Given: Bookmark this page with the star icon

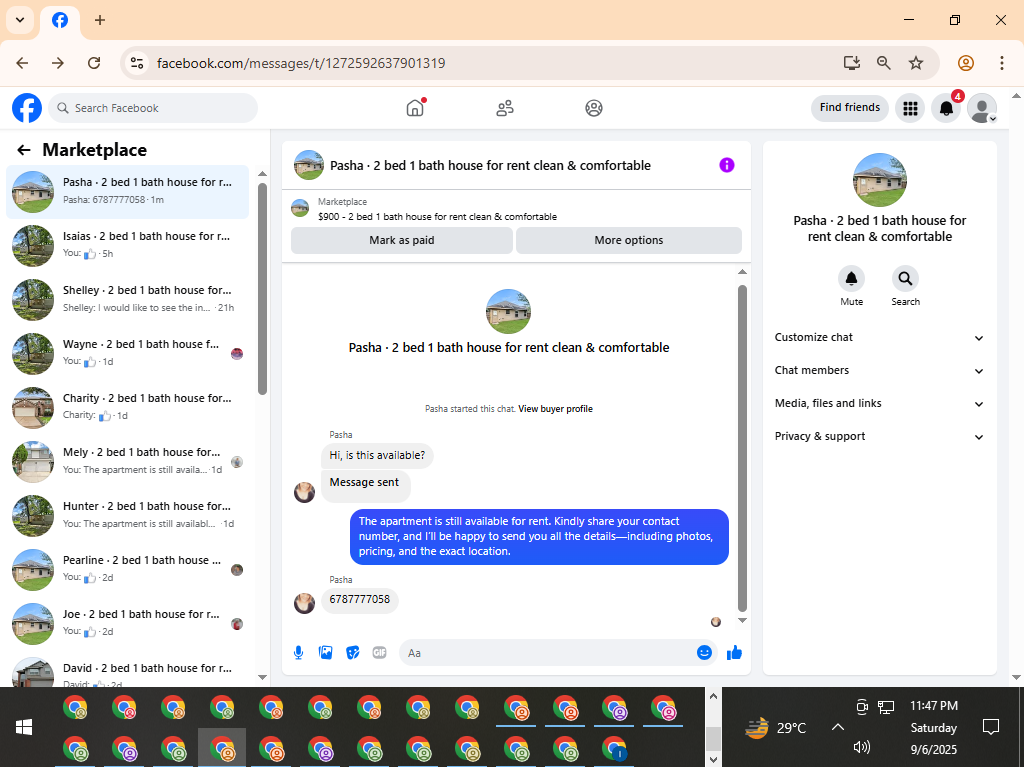Looking at the screenshot, I should [x=916, y=63].
